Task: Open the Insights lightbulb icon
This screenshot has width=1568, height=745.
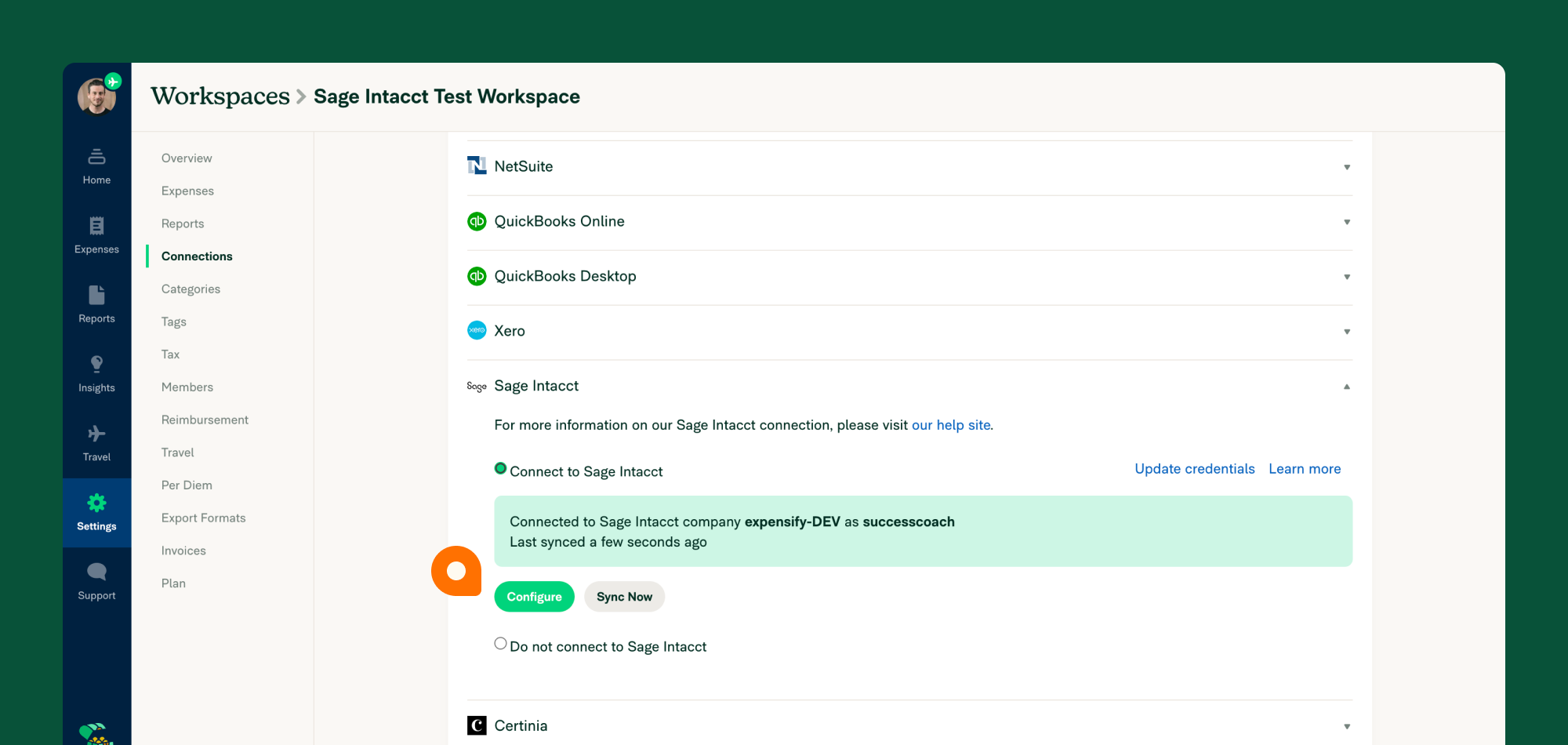Action: point(96,364)
